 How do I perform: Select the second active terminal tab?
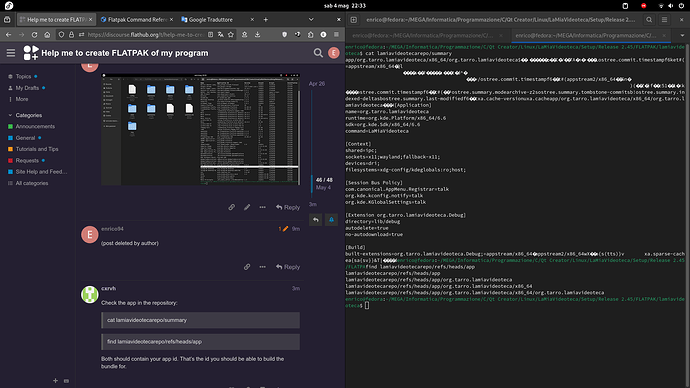(591, 36)
